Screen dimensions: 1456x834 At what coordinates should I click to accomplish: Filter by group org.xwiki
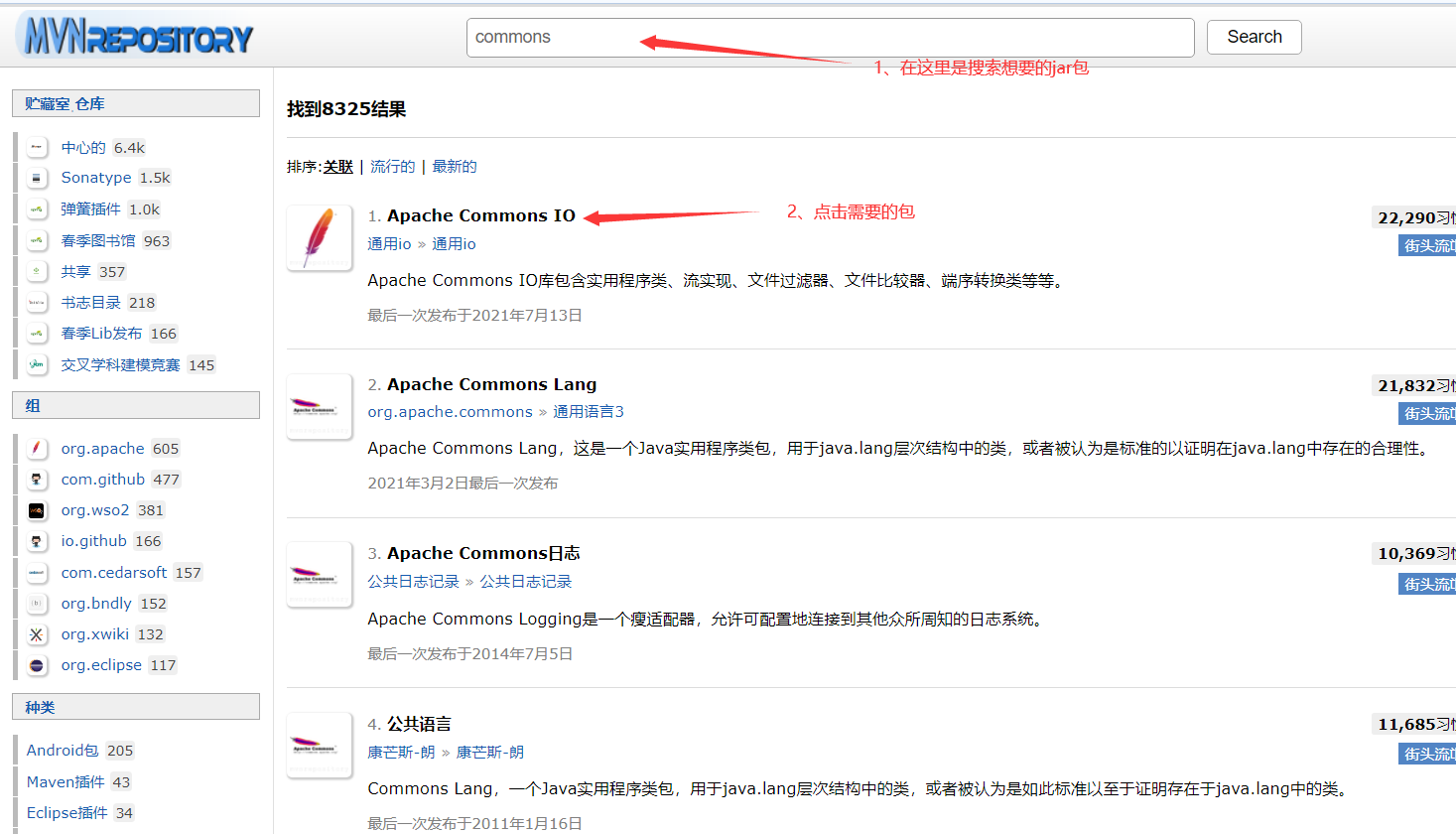point(95,634)
